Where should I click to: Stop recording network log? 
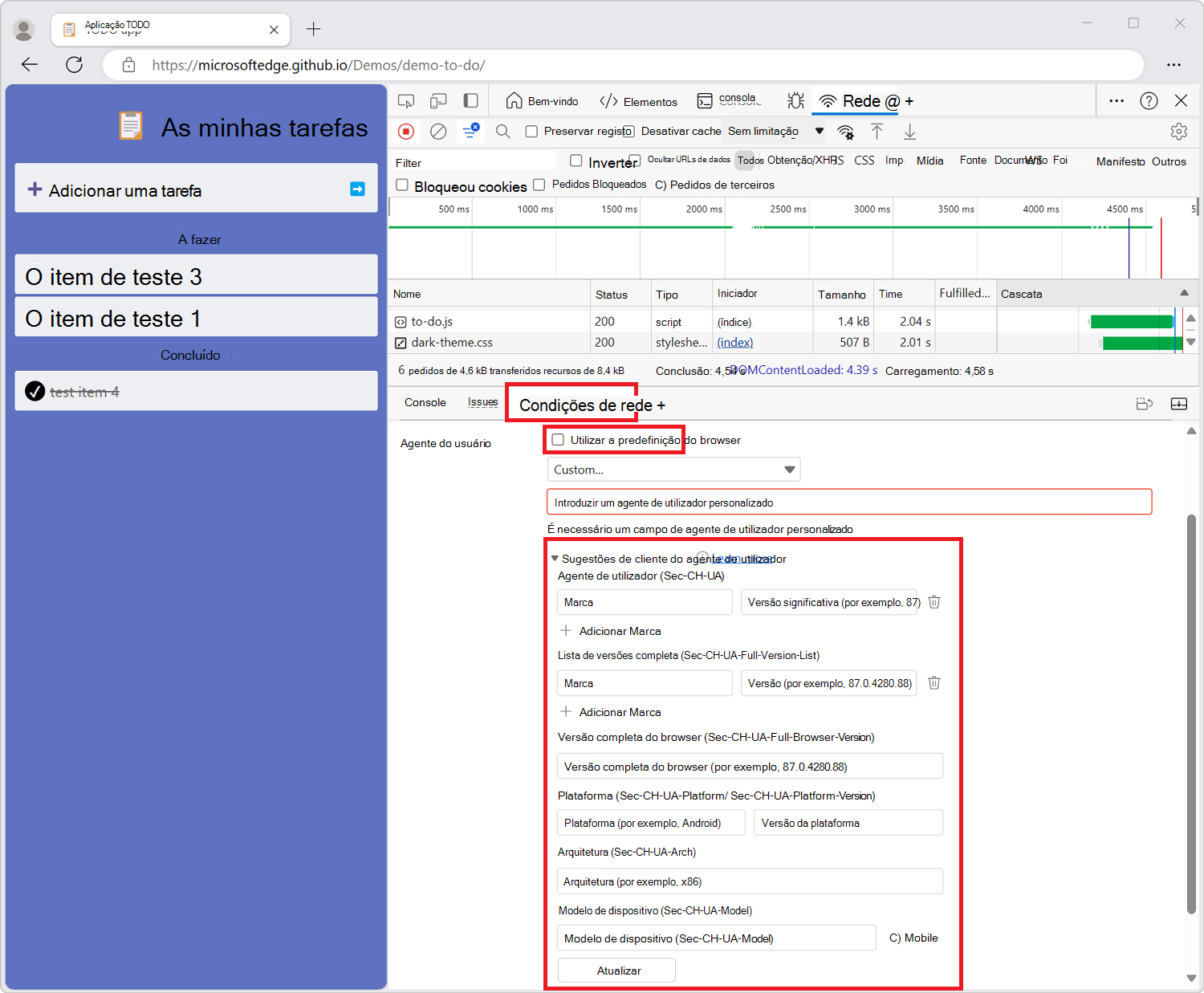406,131
